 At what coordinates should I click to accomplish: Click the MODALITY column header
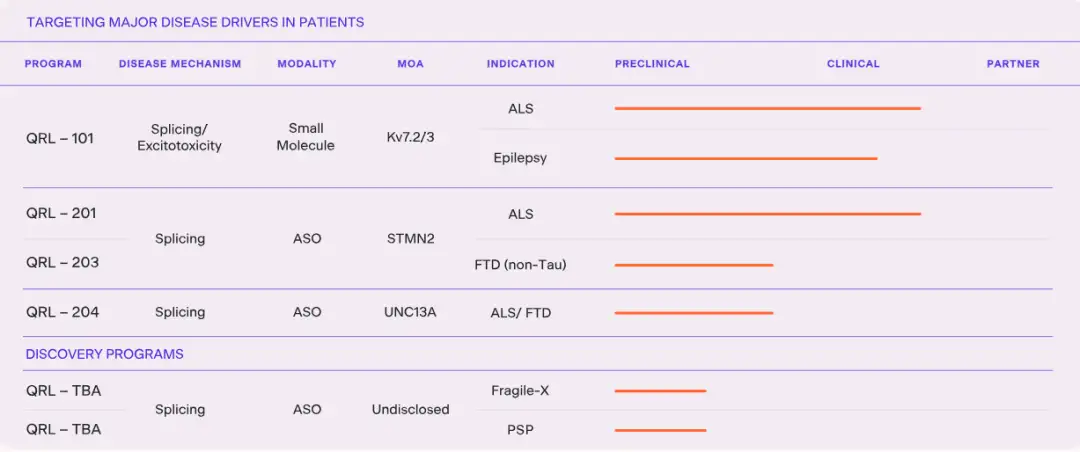tap(307, 63)
